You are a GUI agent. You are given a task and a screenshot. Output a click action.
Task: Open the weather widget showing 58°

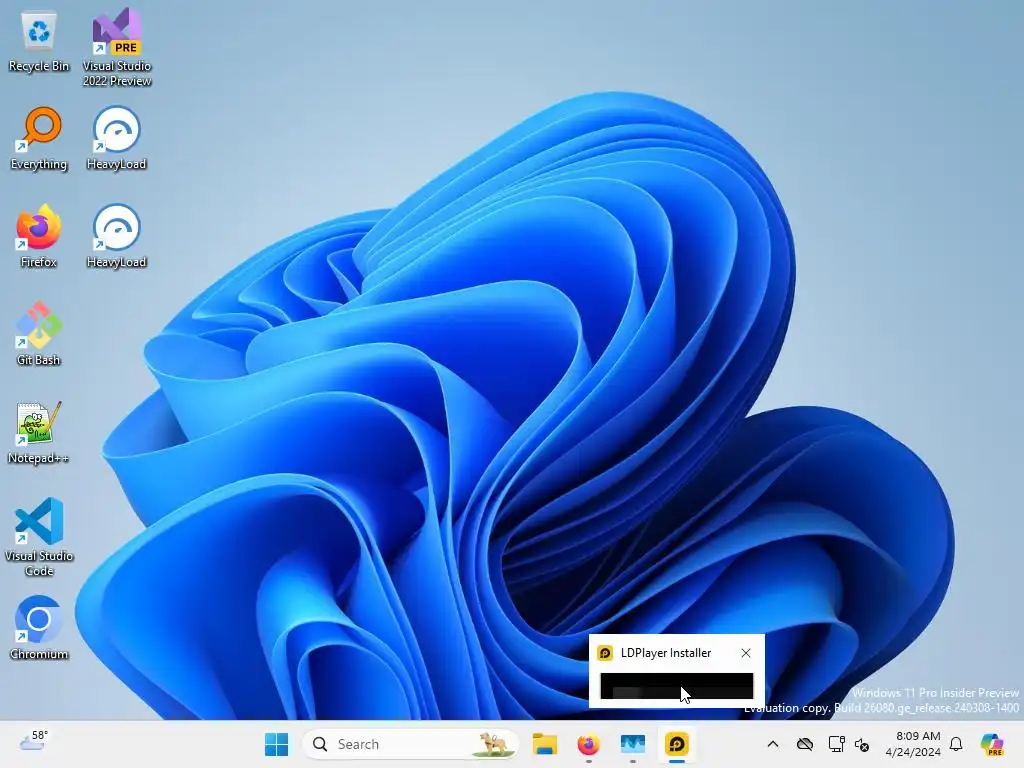click(x=33, y=741)
